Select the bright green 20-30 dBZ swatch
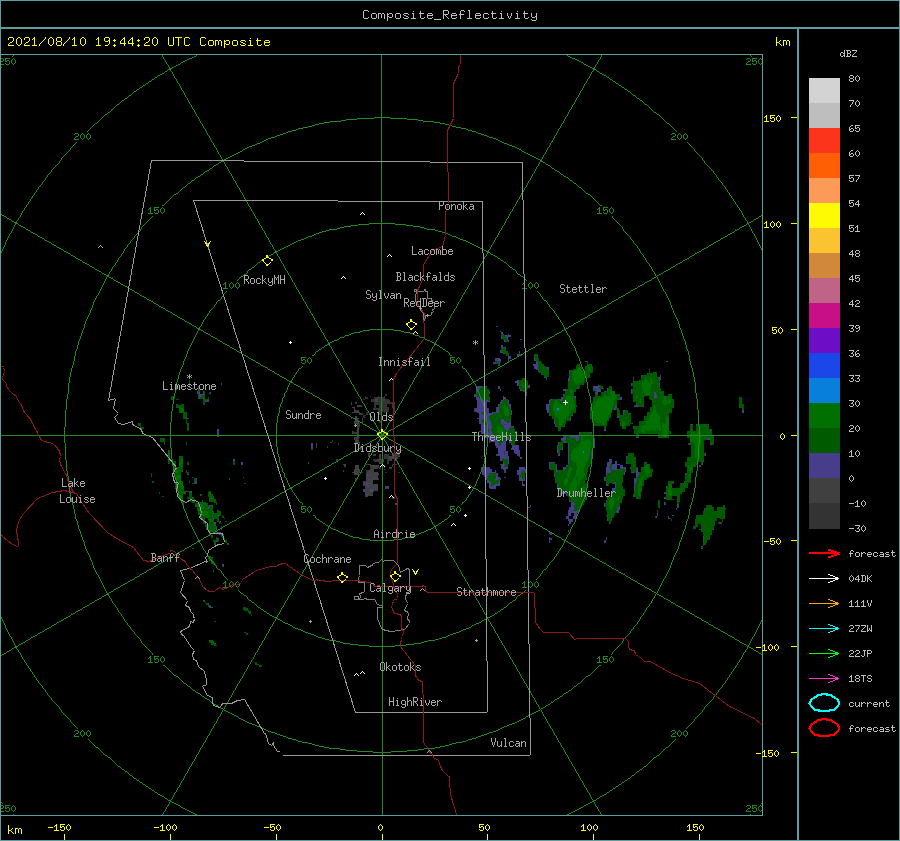The height and width of the screenshot is (841, 900). tap(824, 416)
